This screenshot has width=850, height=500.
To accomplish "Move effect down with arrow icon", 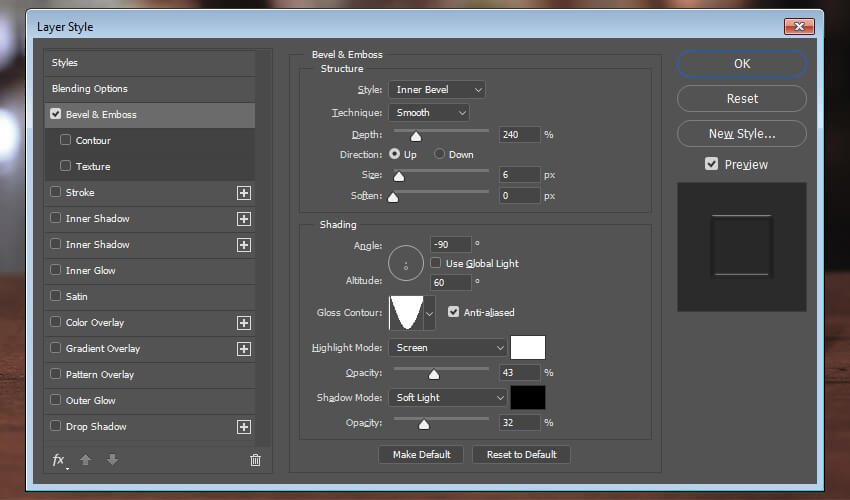I will click(x=112, y=460).
